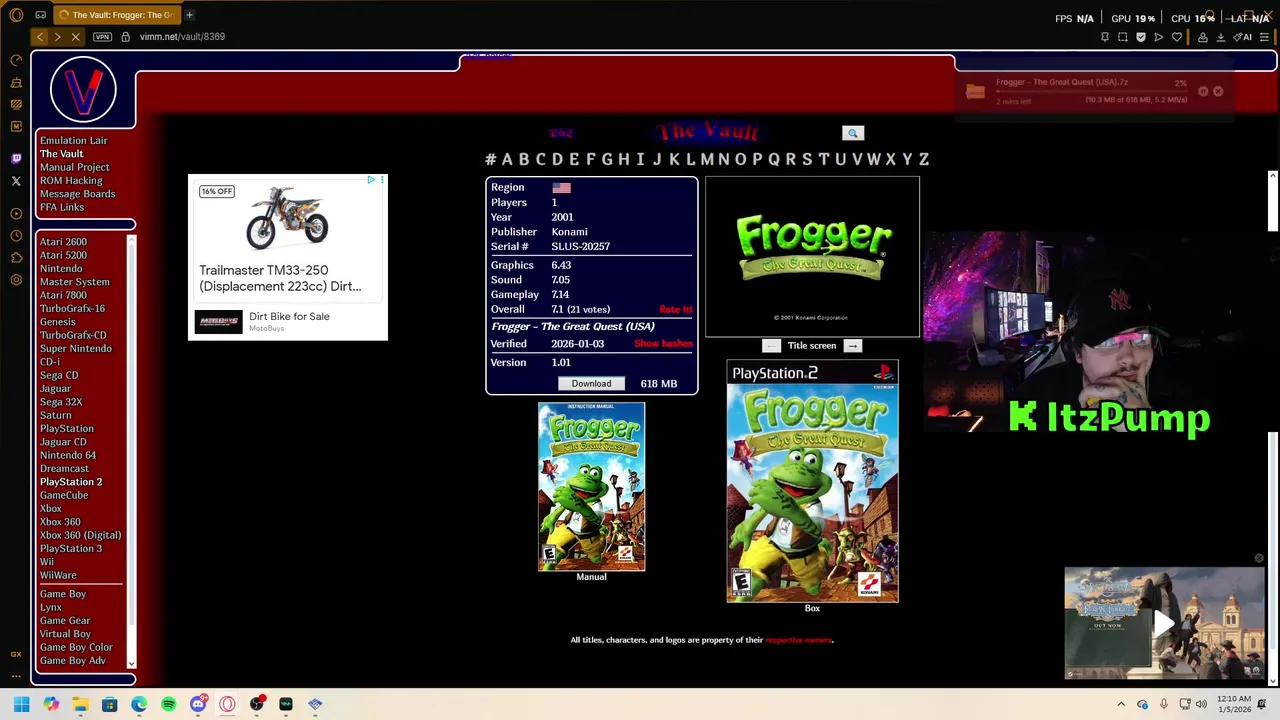The height and width of the screenshot is (720, 1280).
Task: Go back to the previous page
Action: click(39, 37)
